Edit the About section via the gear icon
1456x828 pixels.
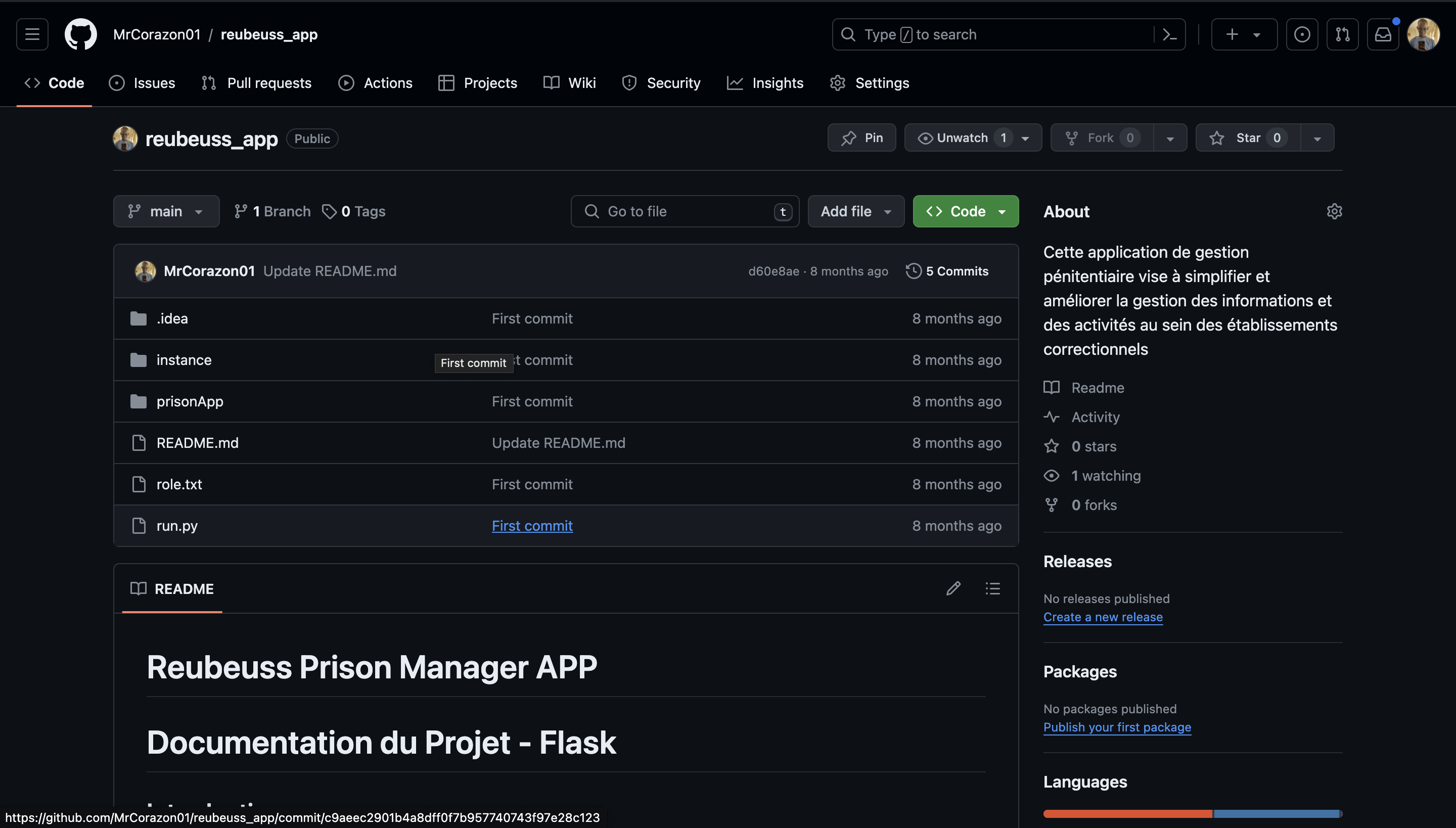tap(1334, 211)
